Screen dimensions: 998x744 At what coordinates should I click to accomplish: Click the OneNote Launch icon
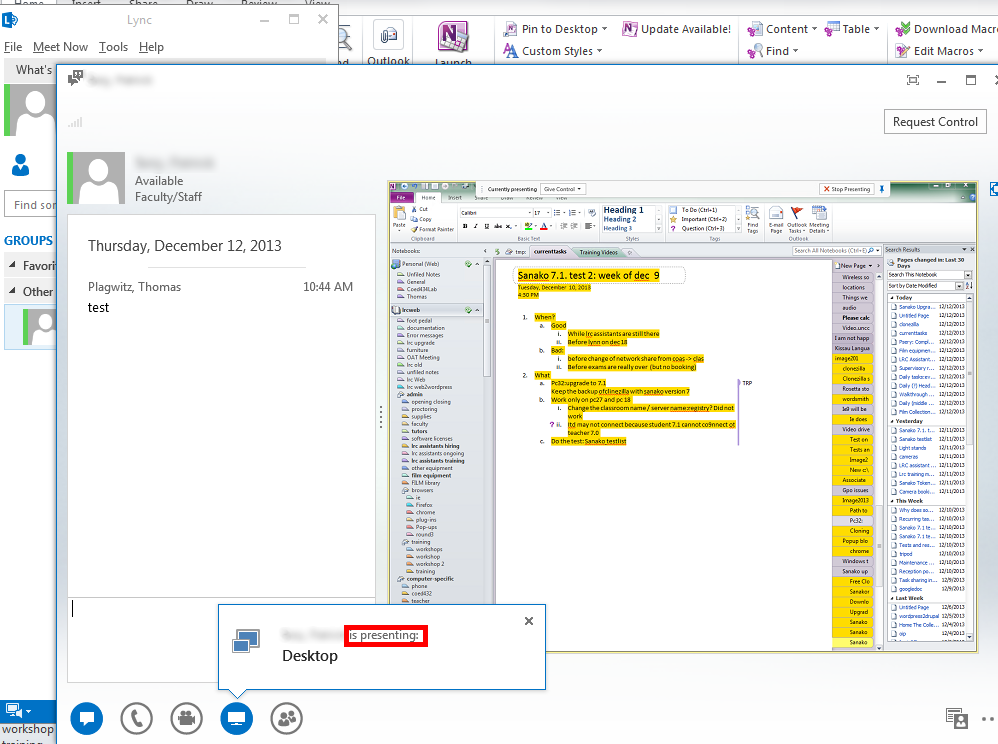pos(453,42)
